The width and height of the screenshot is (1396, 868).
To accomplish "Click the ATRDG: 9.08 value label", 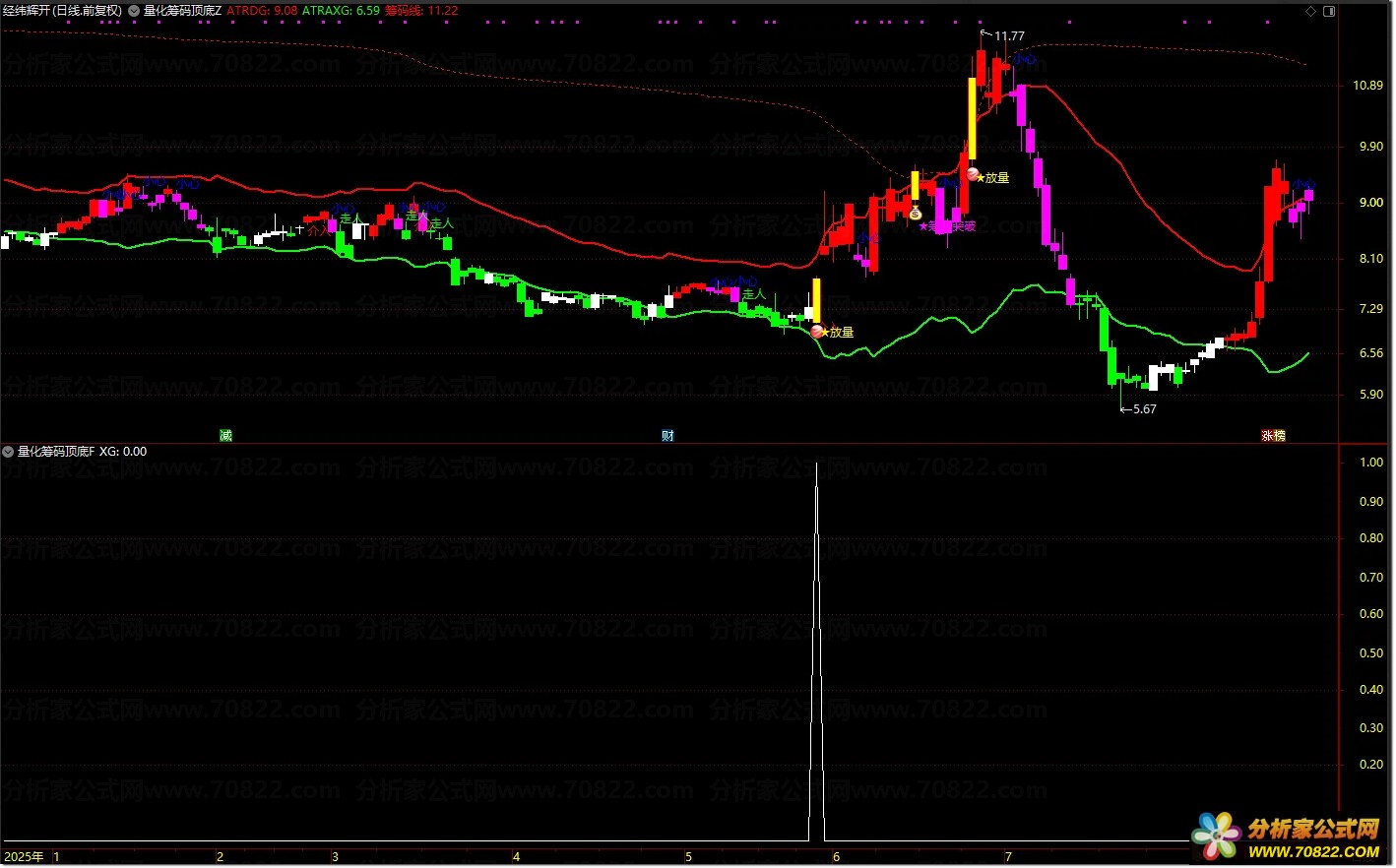I will (x=262, y=11).
